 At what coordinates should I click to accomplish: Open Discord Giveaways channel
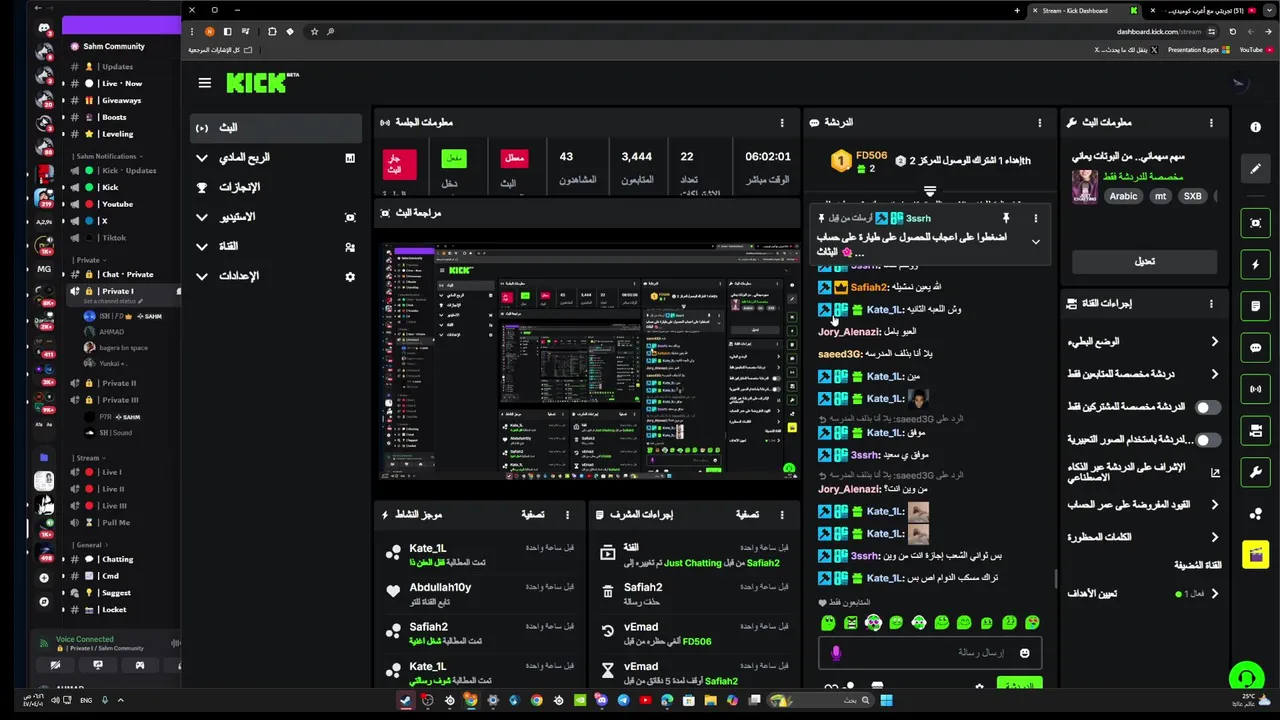121,100
